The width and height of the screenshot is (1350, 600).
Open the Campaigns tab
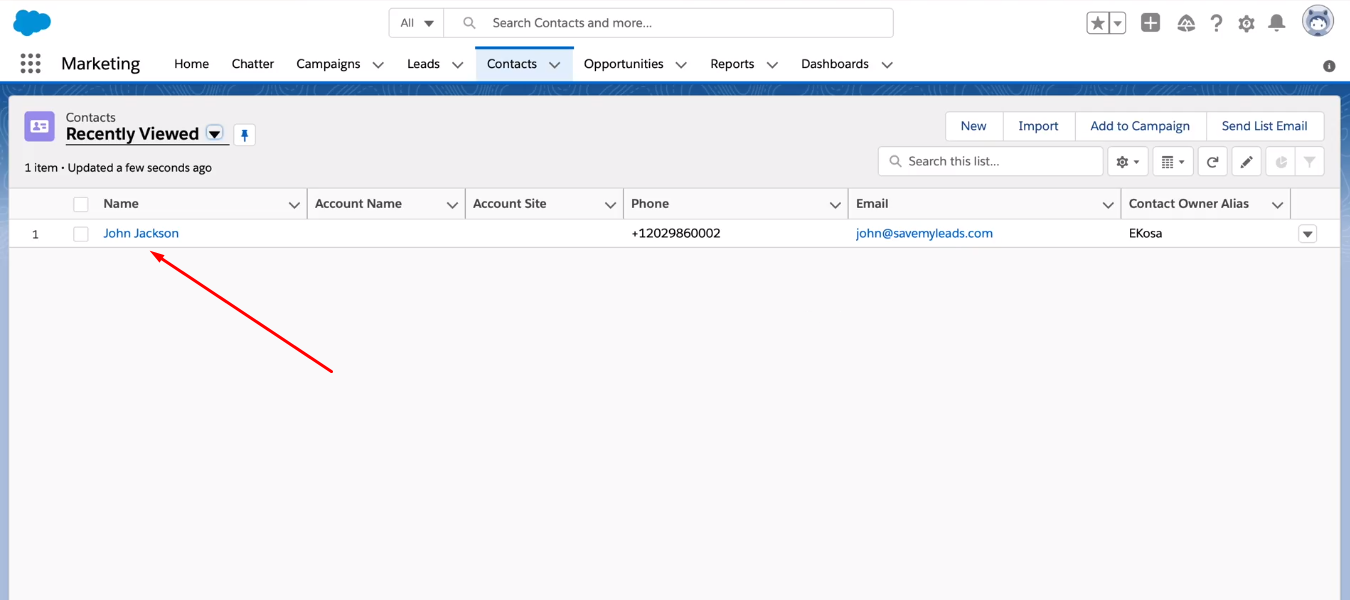point(328,64)
